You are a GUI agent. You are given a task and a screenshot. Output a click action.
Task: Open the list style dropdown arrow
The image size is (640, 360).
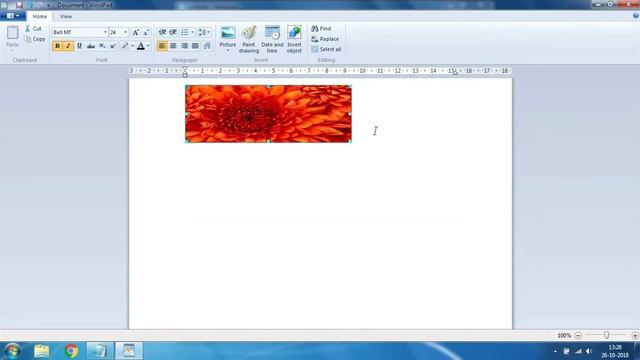[x=193, y=32]
